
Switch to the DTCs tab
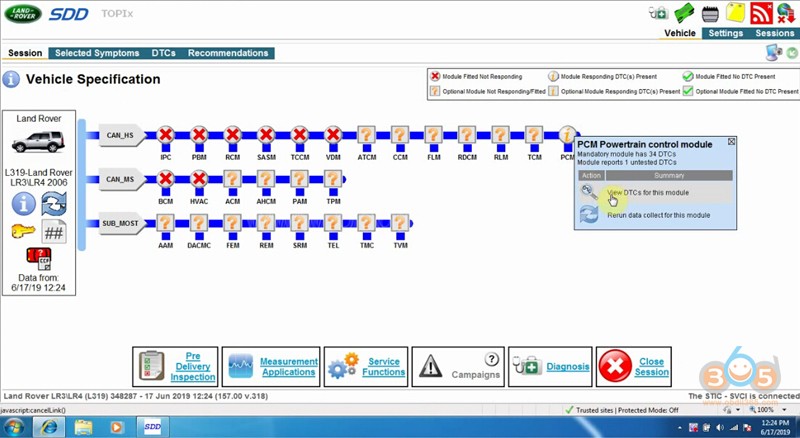(163, 53)
